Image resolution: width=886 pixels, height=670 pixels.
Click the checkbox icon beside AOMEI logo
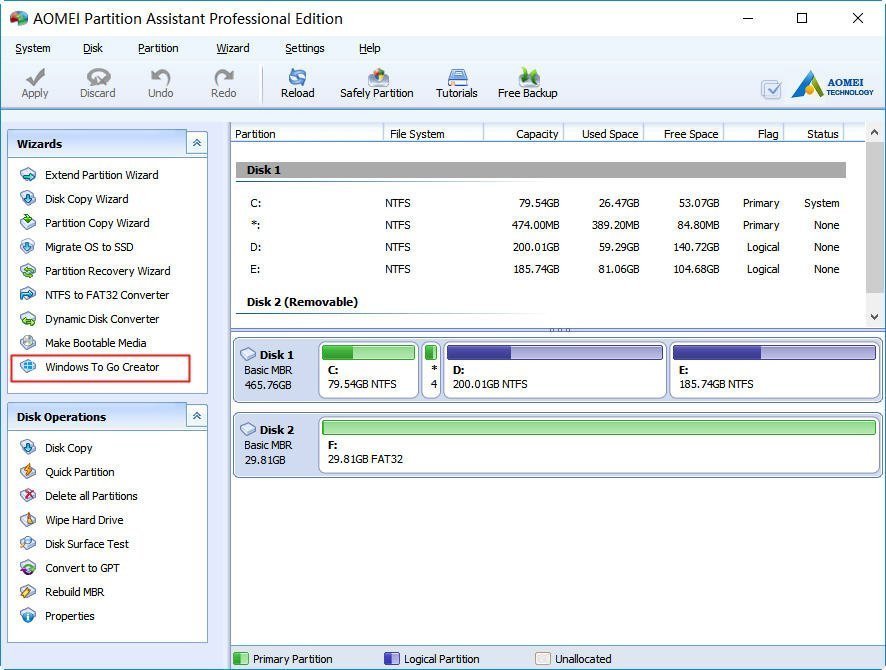coord(771,89)
